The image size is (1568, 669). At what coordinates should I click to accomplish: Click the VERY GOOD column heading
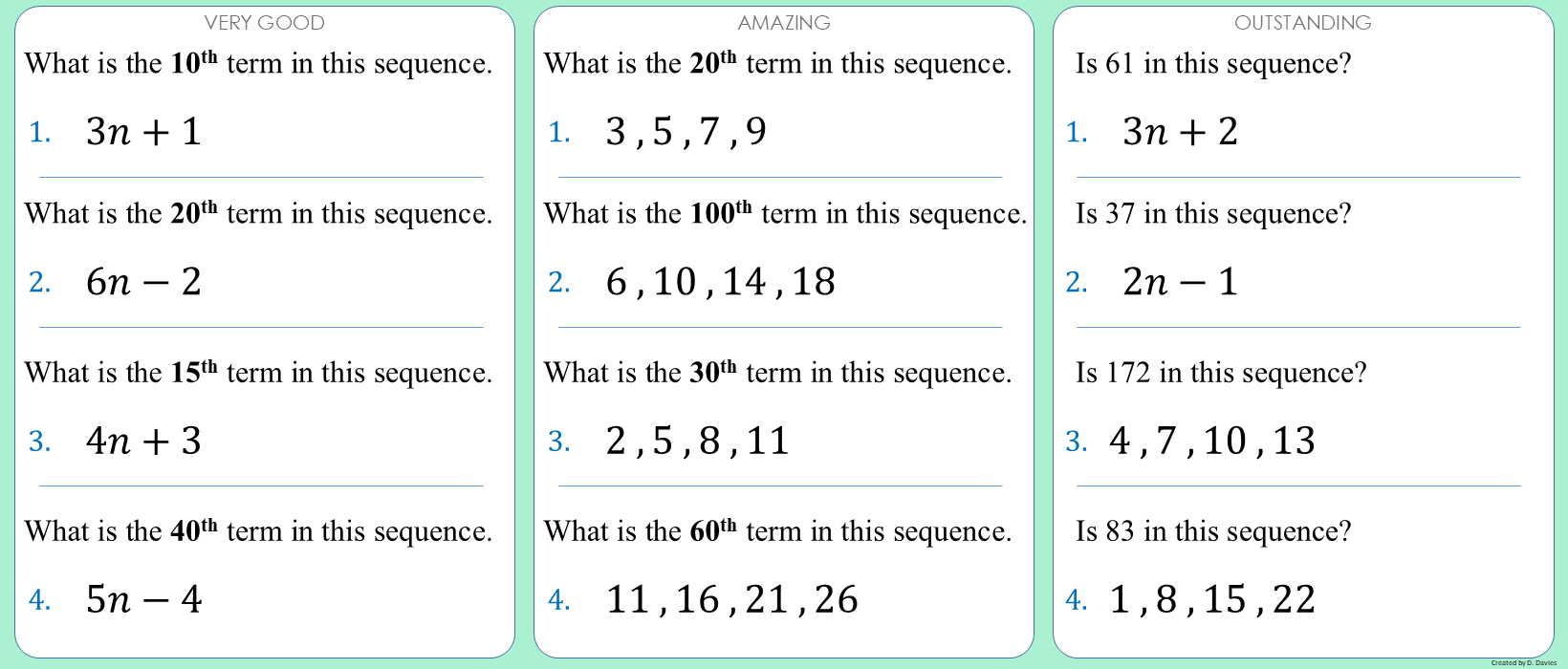coord(265,23)
